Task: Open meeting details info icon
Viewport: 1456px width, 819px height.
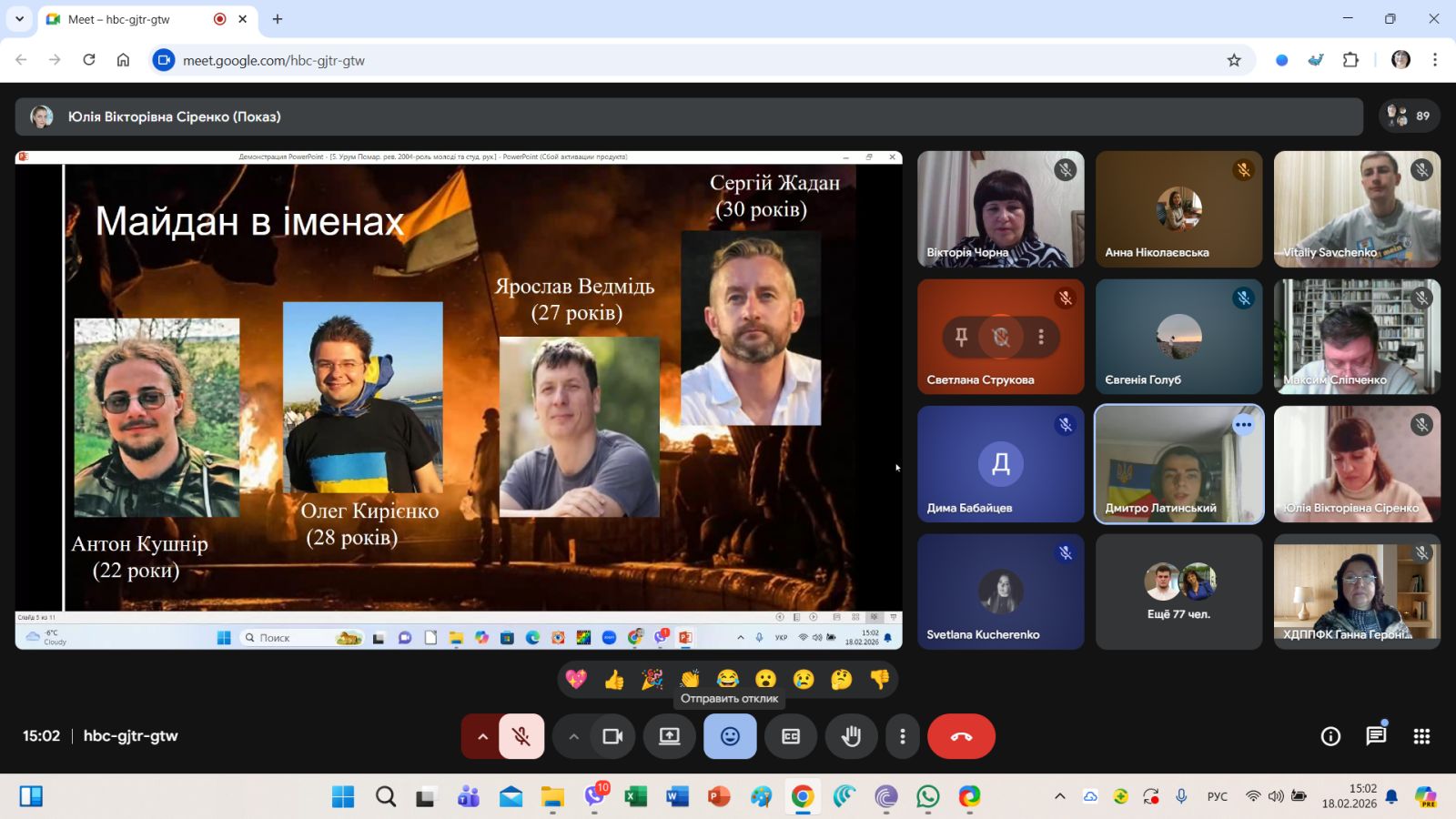Action: [1330, 736]
